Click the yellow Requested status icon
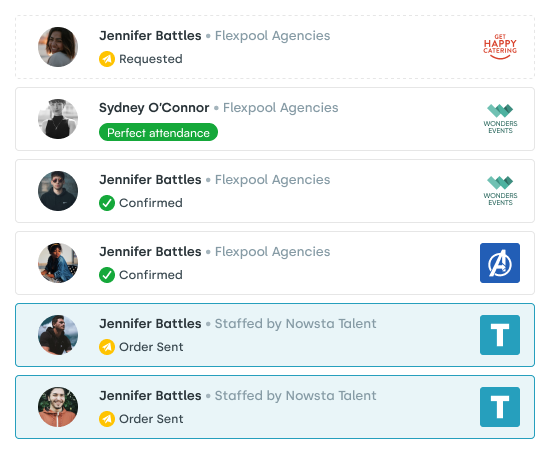The width and height of the screenshot is (550, 450). 107,59
